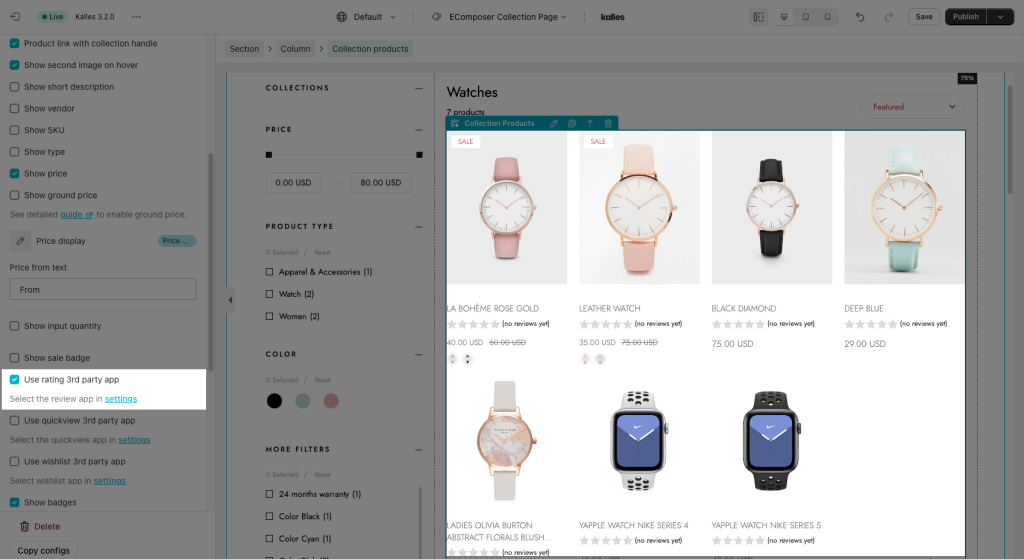This screenshot has height=559, width=1024.
Task: Collapse the Collections filter section
Action: click(x=419, y=88)
